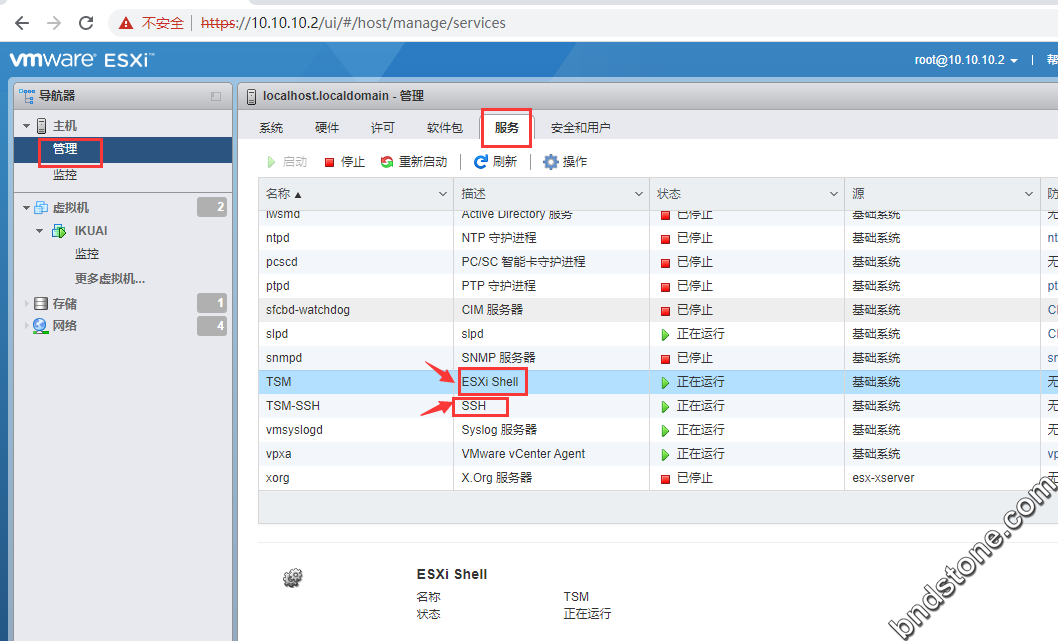Select the sfcbd-watchdog service name

click(x=308, y=310)
